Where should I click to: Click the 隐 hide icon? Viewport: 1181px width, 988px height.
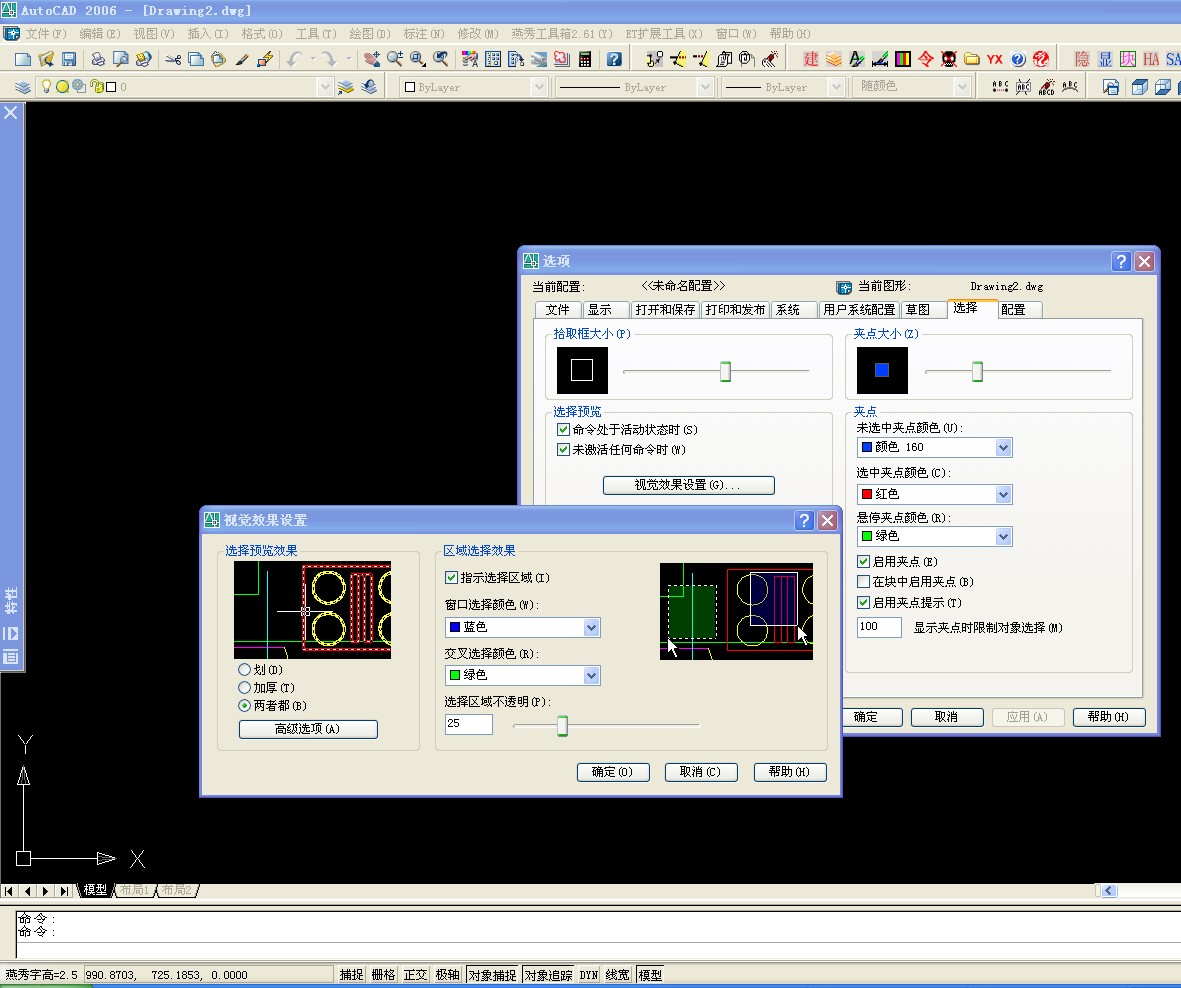tap(1082, 59)
